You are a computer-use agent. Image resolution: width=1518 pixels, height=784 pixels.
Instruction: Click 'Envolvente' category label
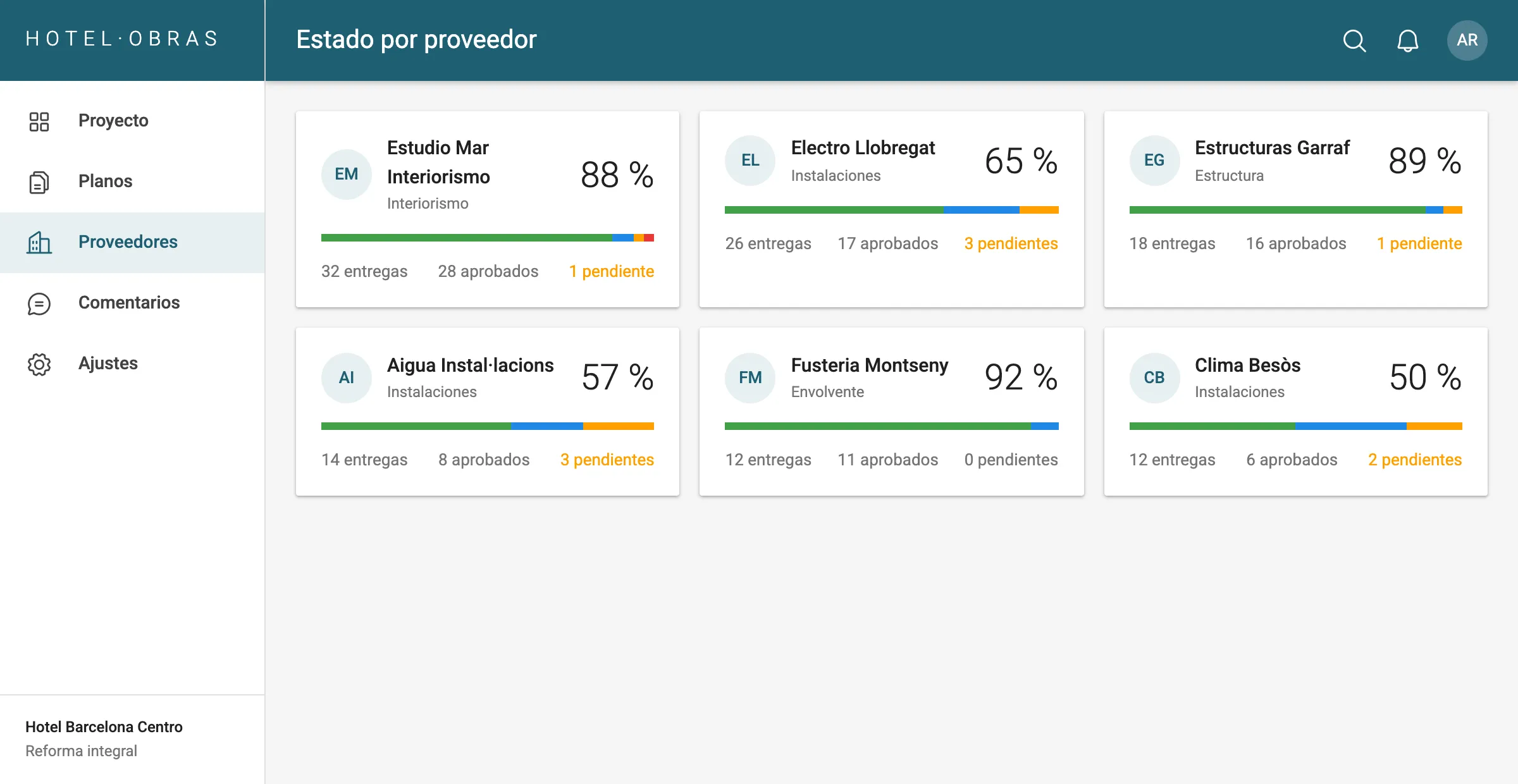[x=827, y=391]
